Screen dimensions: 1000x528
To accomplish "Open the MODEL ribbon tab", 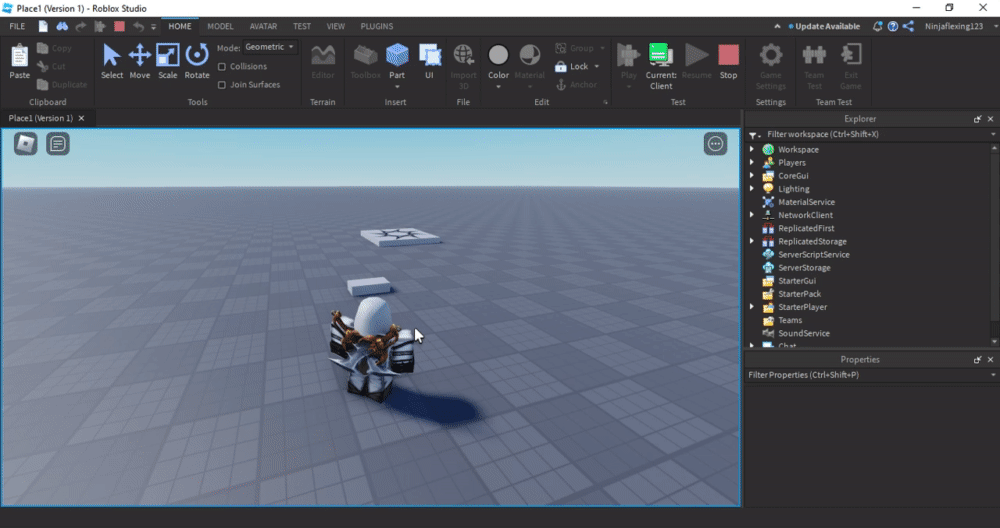I will [220, 26].
